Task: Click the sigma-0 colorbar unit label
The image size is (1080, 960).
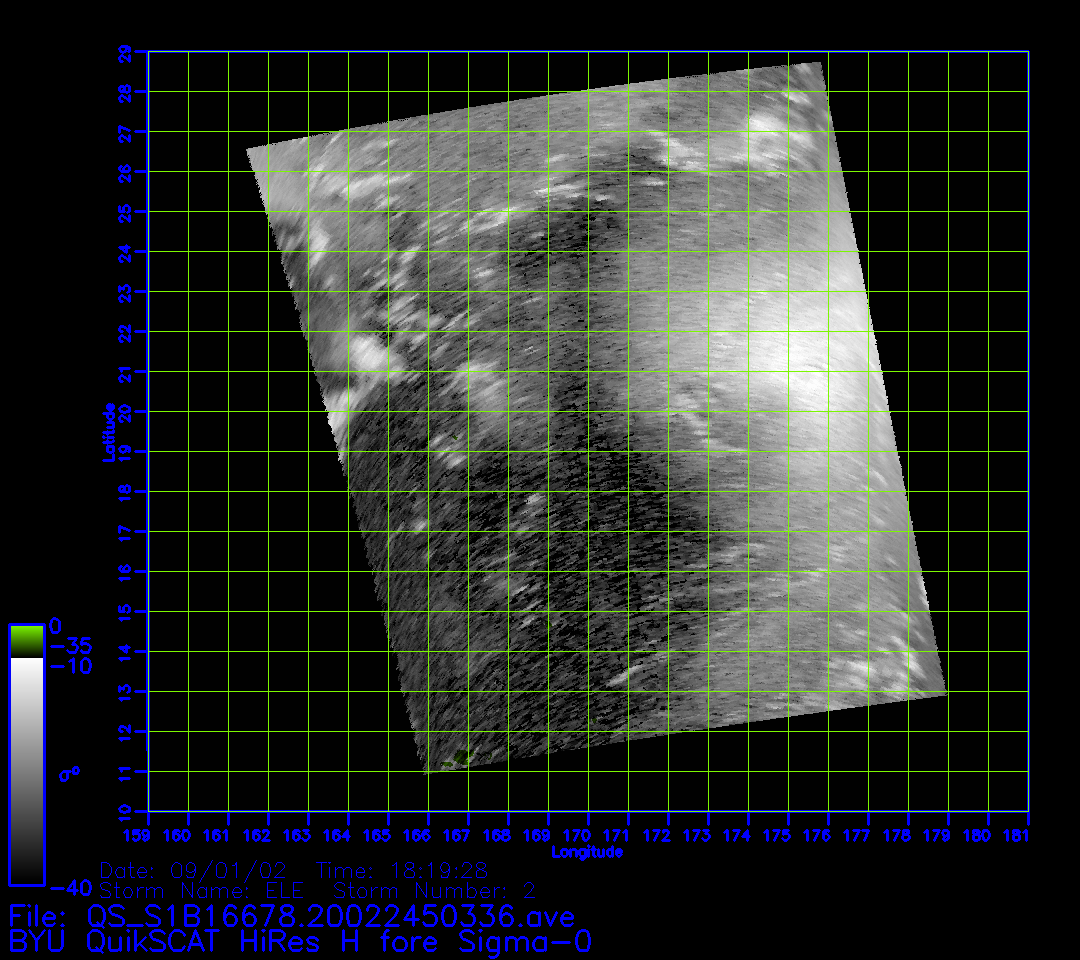Action: click(69, 774)
